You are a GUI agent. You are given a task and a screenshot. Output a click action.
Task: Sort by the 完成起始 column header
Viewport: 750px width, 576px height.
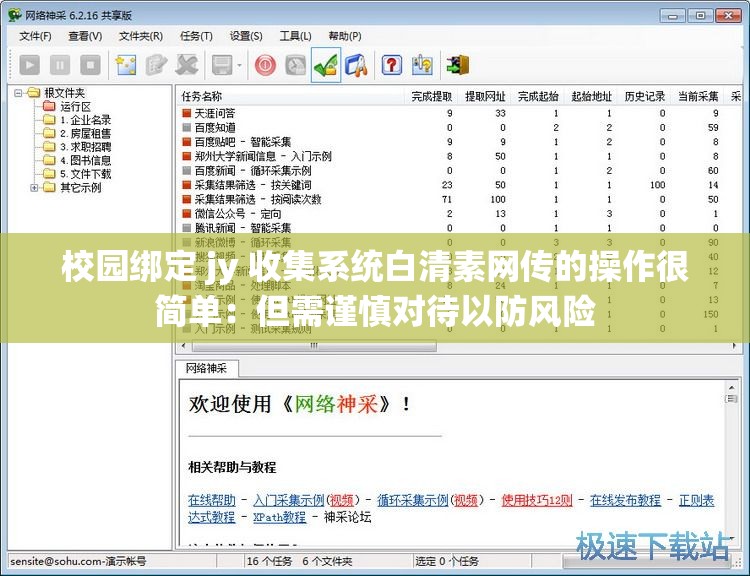(x=538, y=97)
